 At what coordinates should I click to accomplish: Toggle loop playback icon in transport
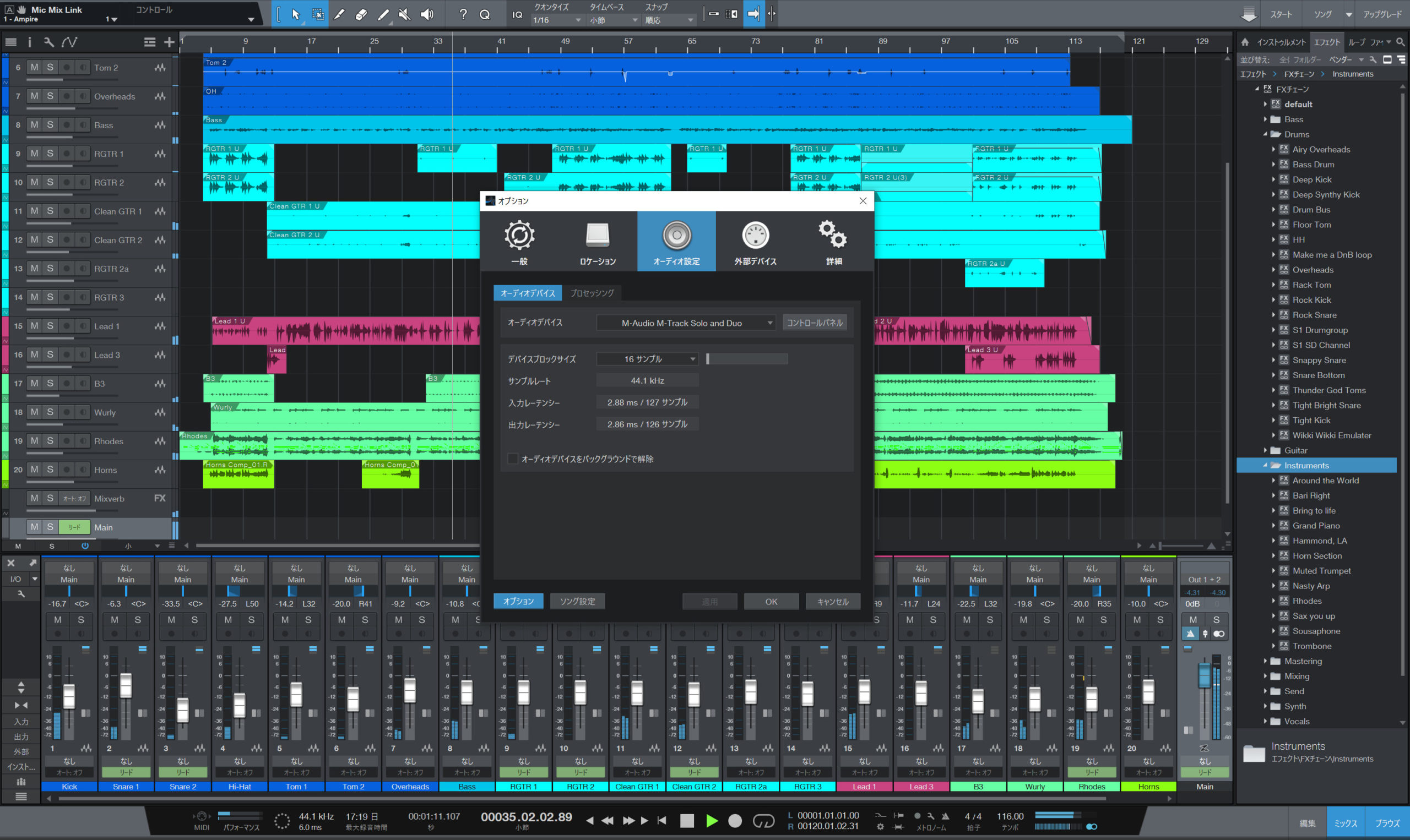coord(763,820)
